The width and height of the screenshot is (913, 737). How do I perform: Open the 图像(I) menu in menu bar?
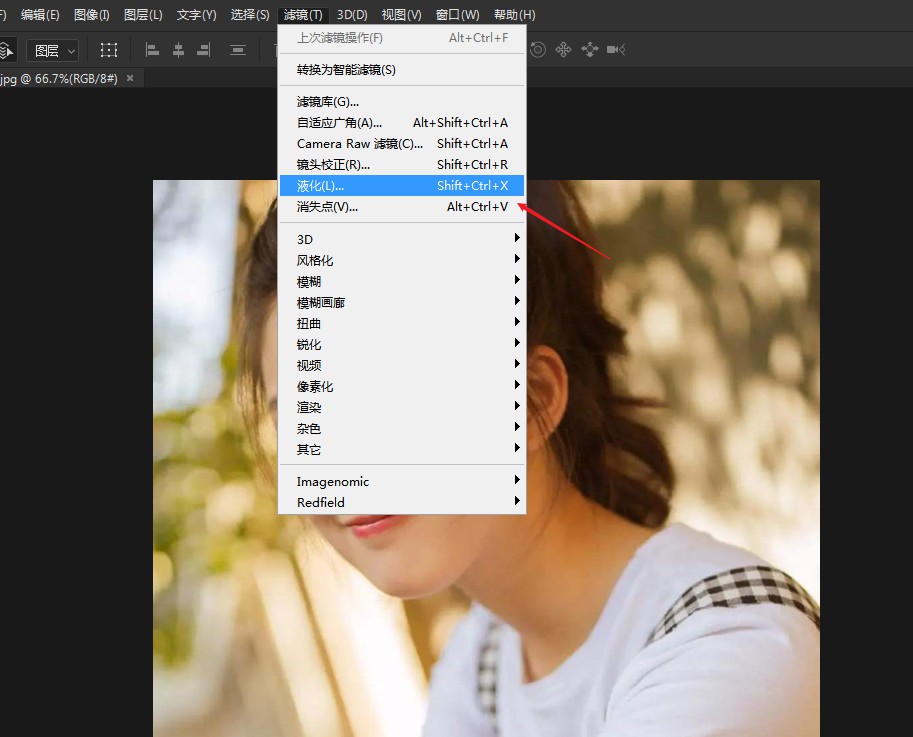click(92, 15)
